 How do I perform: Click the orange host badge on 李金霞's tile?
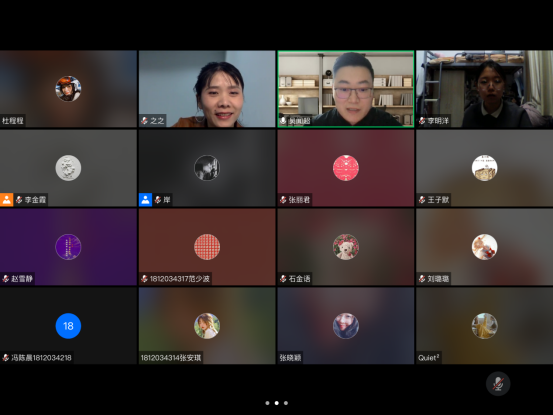click(6, 200)
